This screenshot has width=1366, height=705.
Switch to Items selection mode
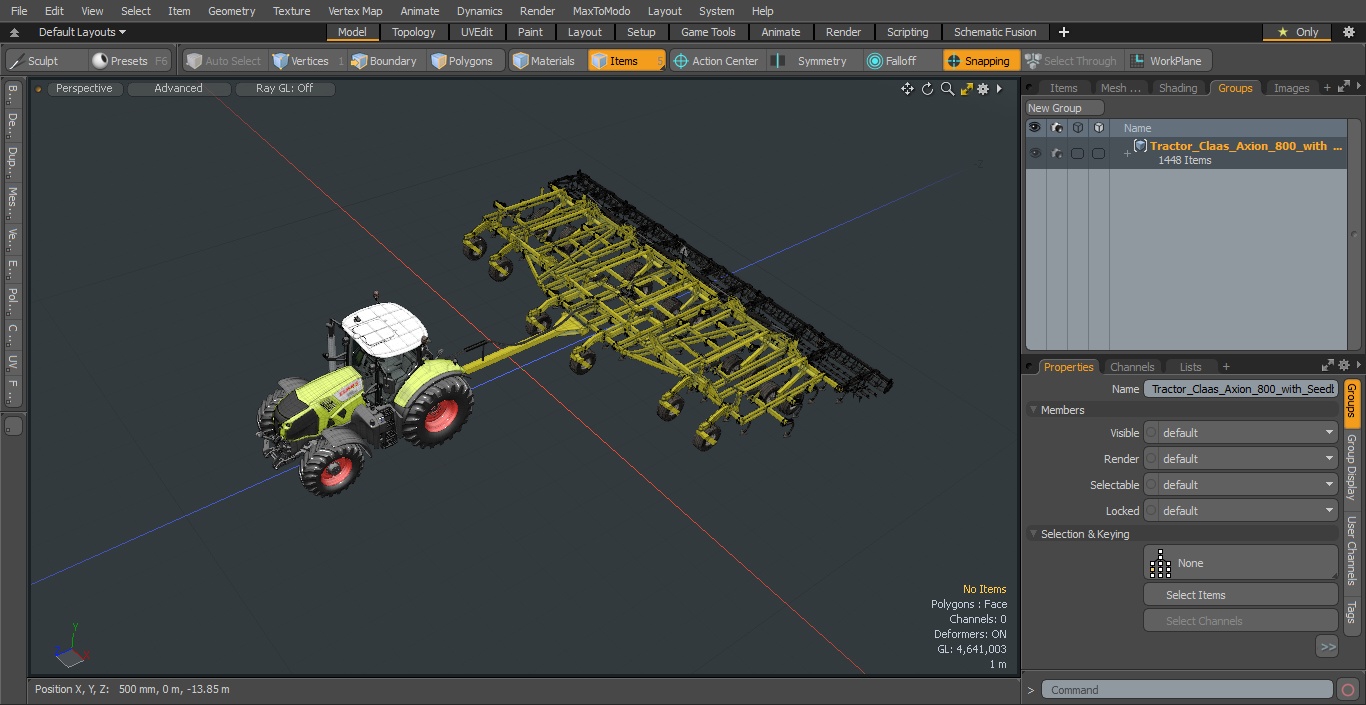point(626,61)
